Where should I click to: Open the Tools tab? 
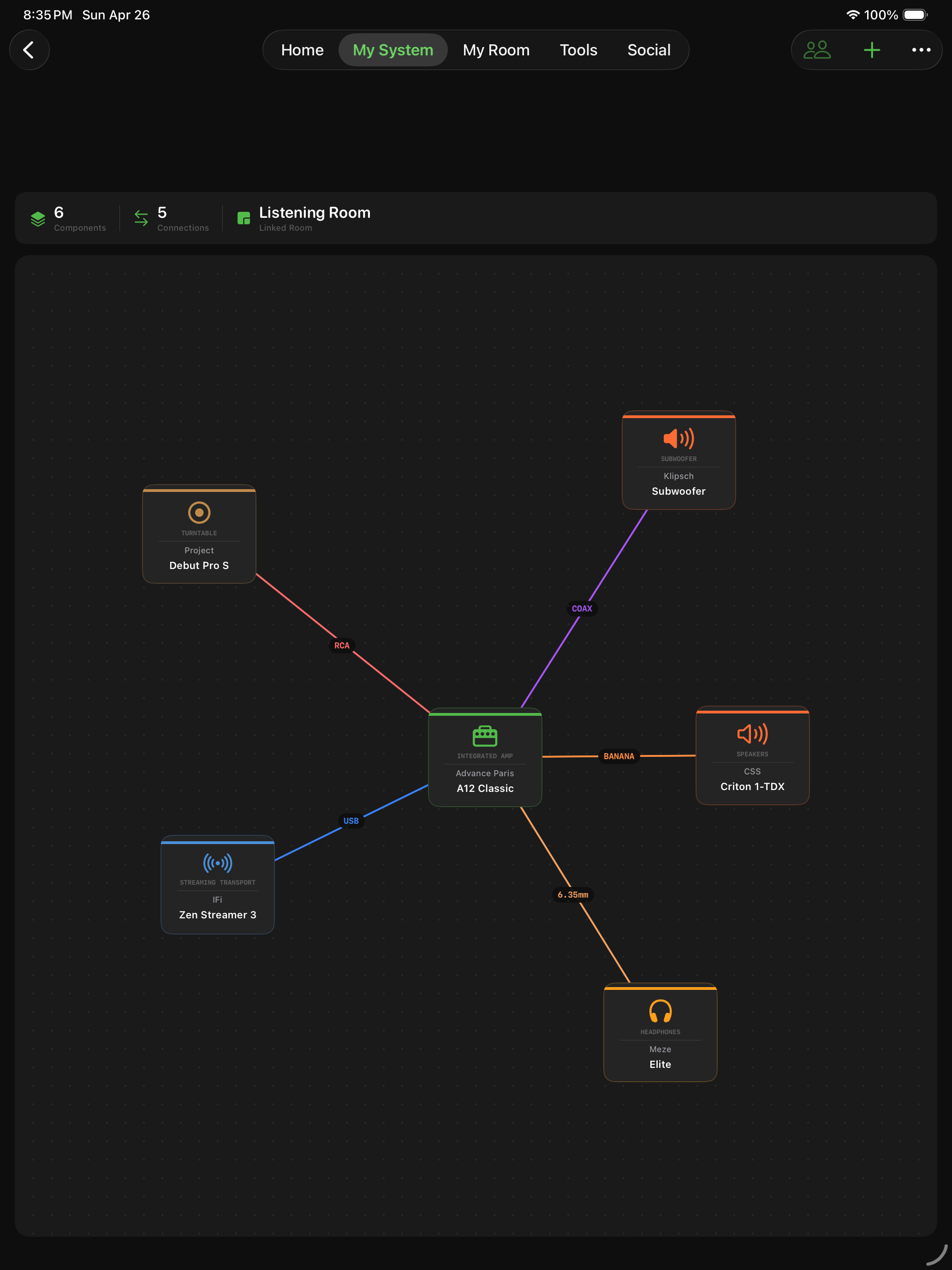(x=578, y=49)
